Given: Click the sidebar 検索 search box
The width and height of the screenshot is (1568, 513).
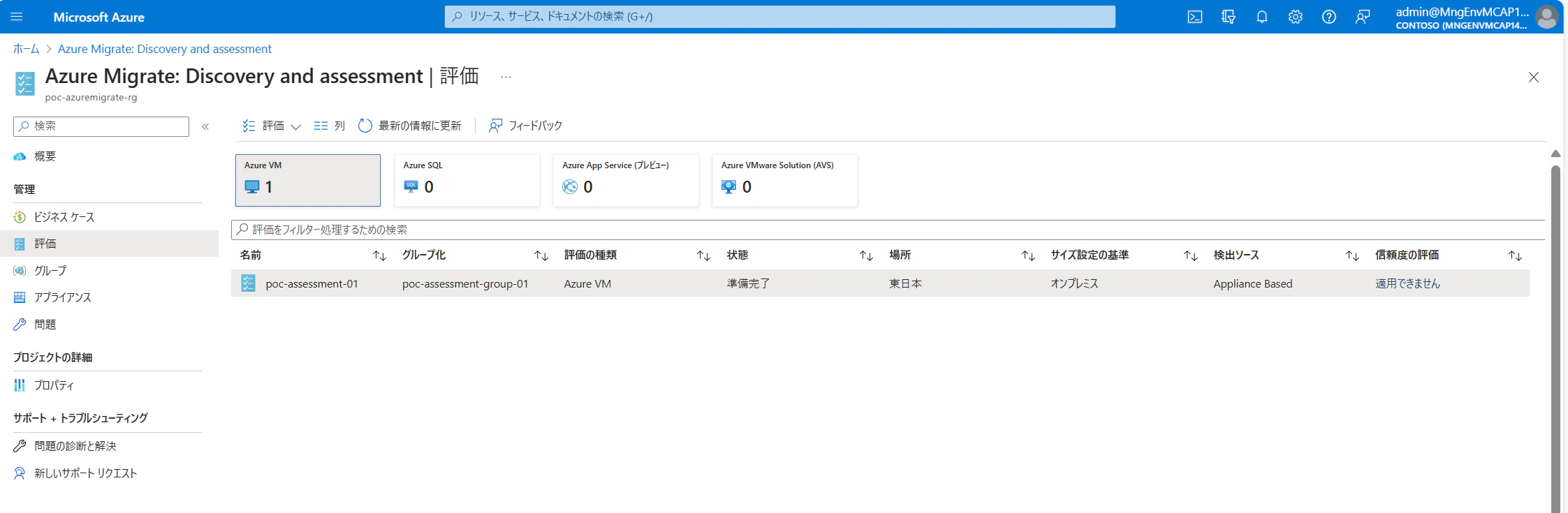Looking at the screenshot, I should [101, 126].
